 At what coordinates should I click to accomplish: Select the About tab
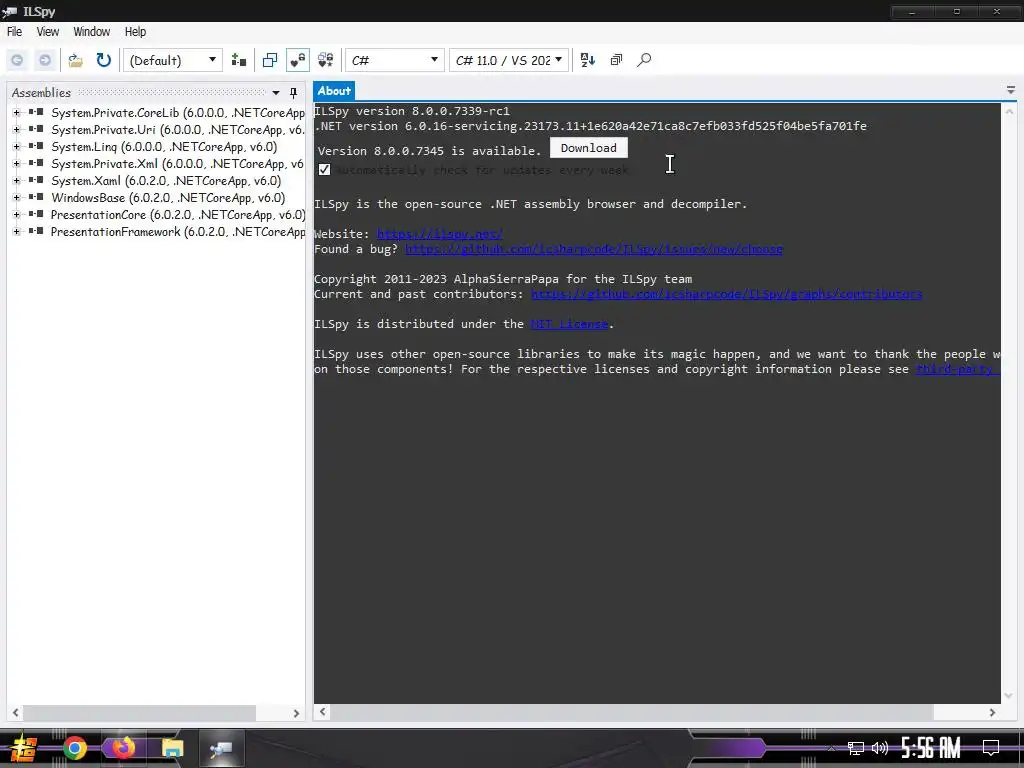pos(334,91)
